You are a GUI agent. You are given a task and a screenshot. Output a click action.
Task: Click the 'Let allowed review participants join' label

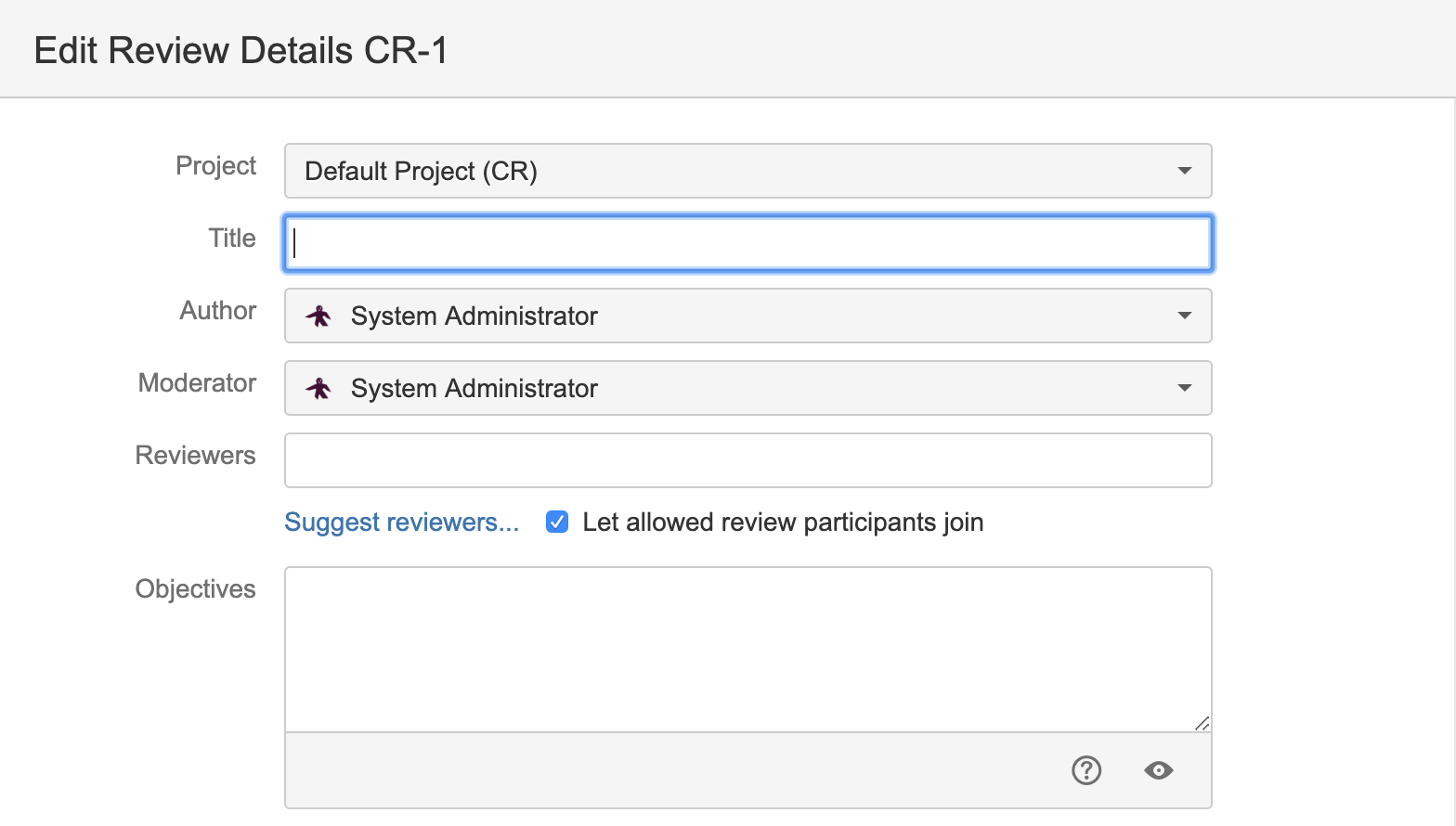tap(782, 523)
